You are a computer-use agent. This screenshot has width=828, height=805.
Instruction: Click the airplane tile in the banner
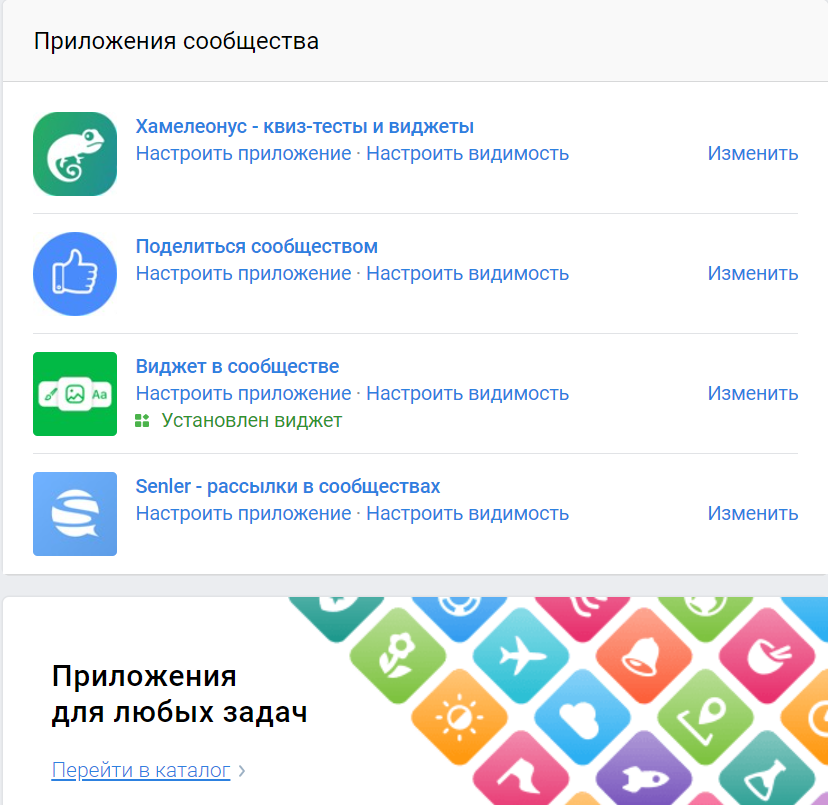point(521,656)
